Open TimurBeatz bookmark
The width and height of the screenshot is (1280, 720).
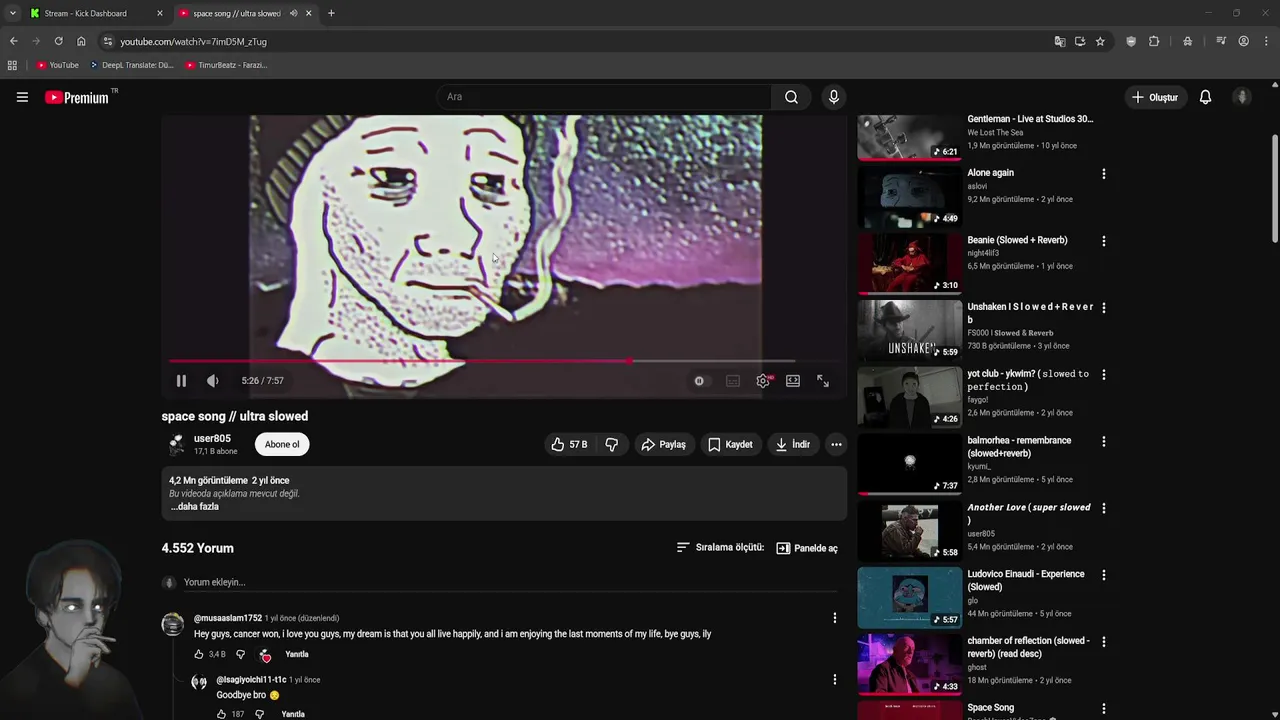click(x=226, y=65)
